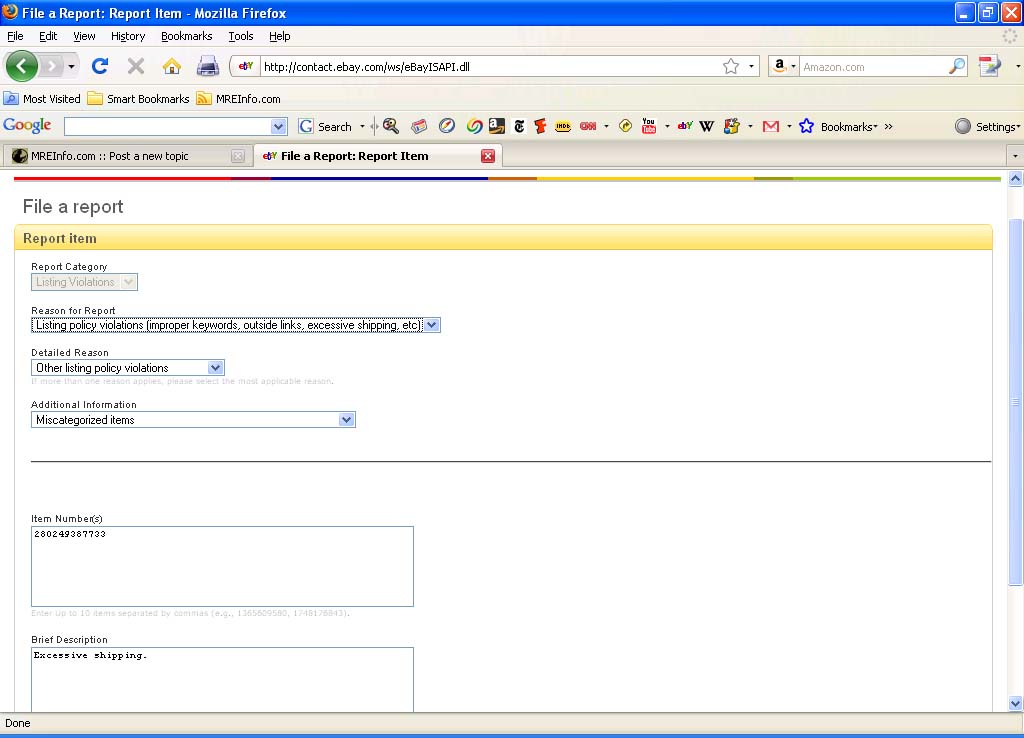1024x738 pixels.
Task: Open YouTube from the Google toolbar
Action: click(x=648, y=126)
